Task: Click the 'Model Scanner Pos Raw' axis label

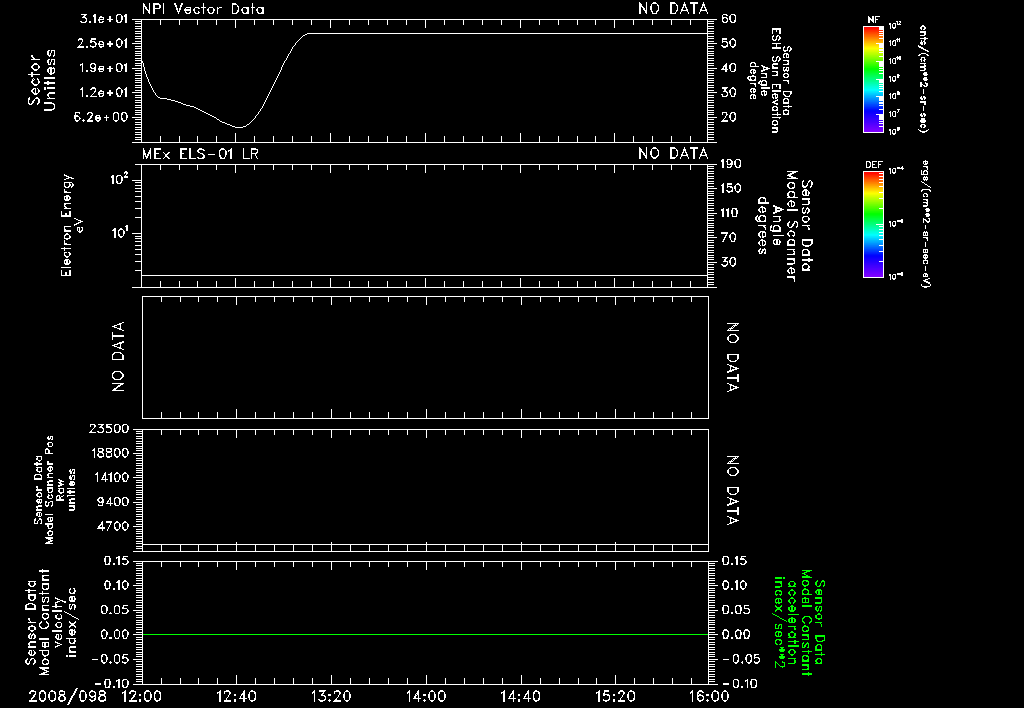Action: point(55,490)
